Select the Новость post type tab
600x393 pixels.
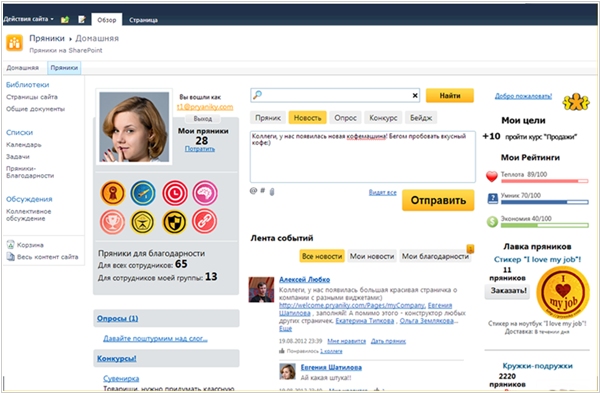[307, 118]
